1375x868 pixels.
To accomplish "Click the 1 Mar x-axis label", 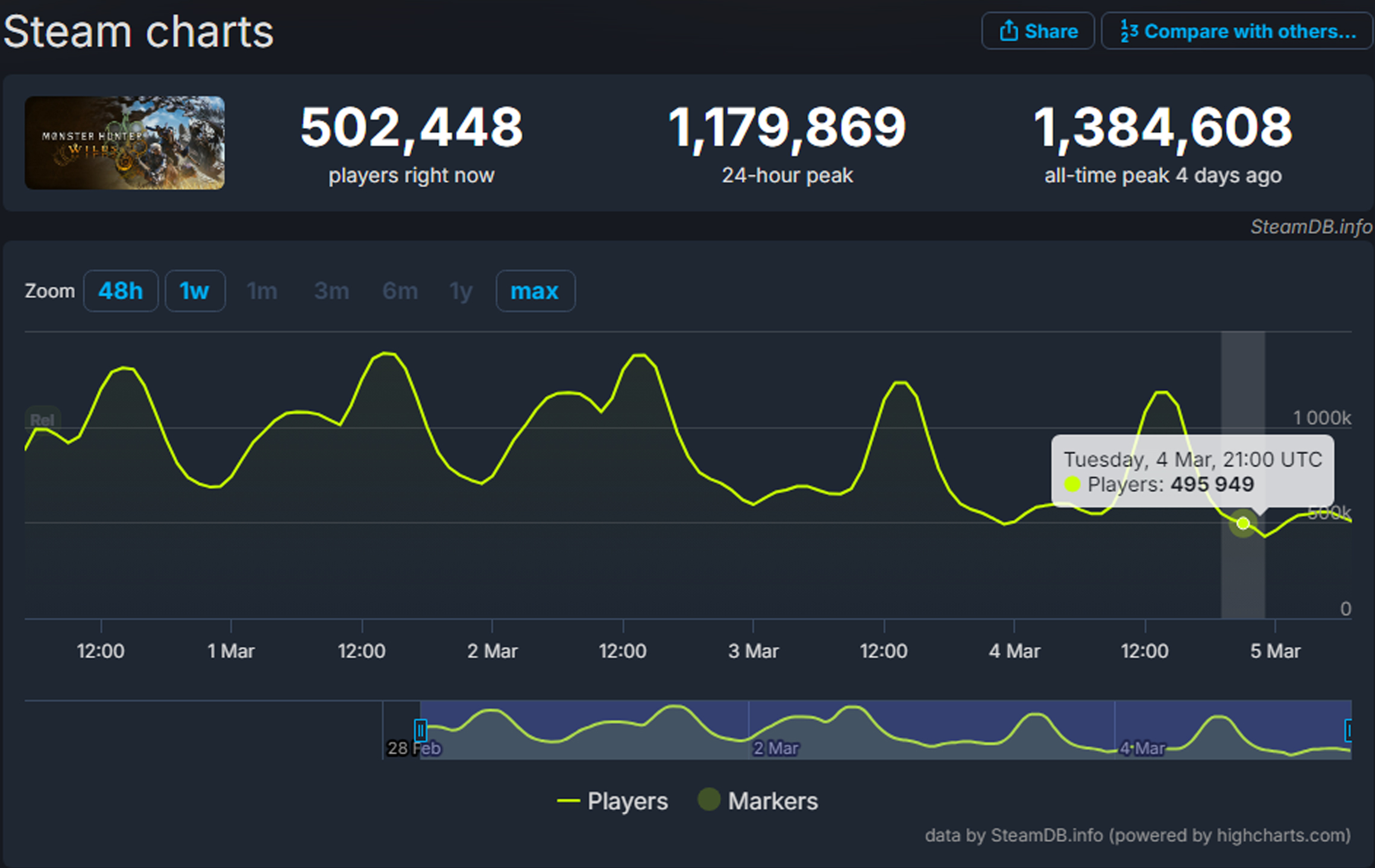I will pos(231,651).
